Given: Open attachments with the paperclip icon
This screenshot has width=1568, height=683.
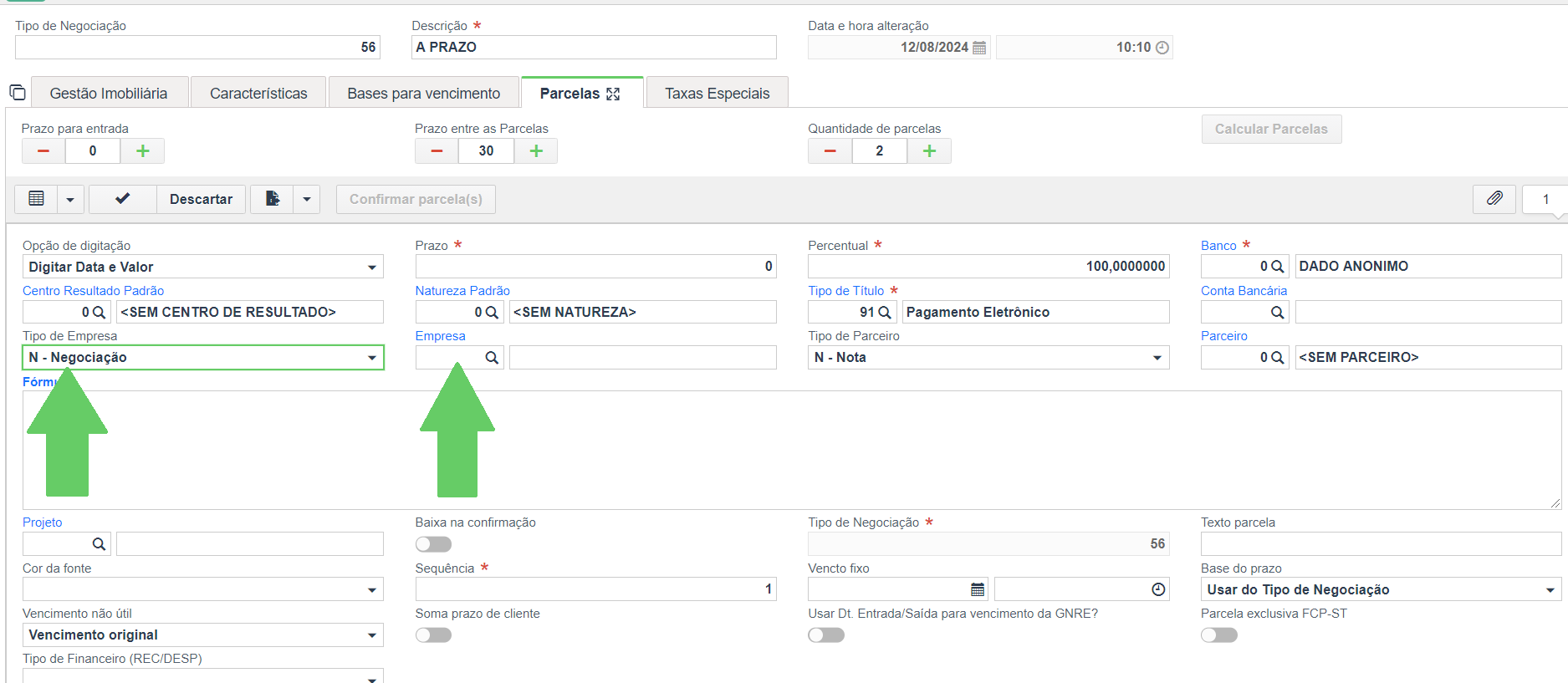Looking at the screenshot, I should pyautogui.click(x=1494, y=199).
